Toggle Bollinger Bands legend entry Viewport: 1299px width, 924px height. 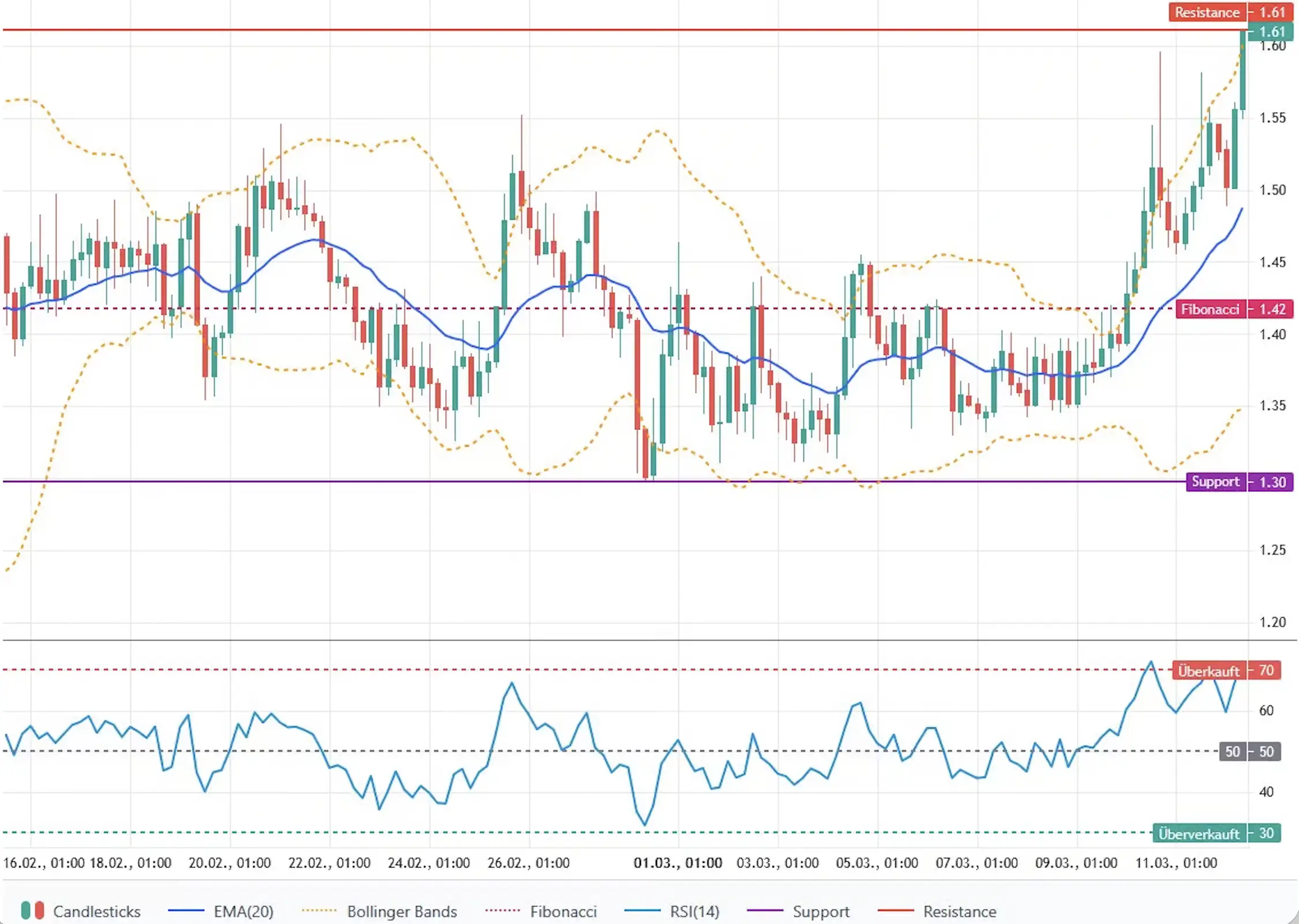point(401,911)
